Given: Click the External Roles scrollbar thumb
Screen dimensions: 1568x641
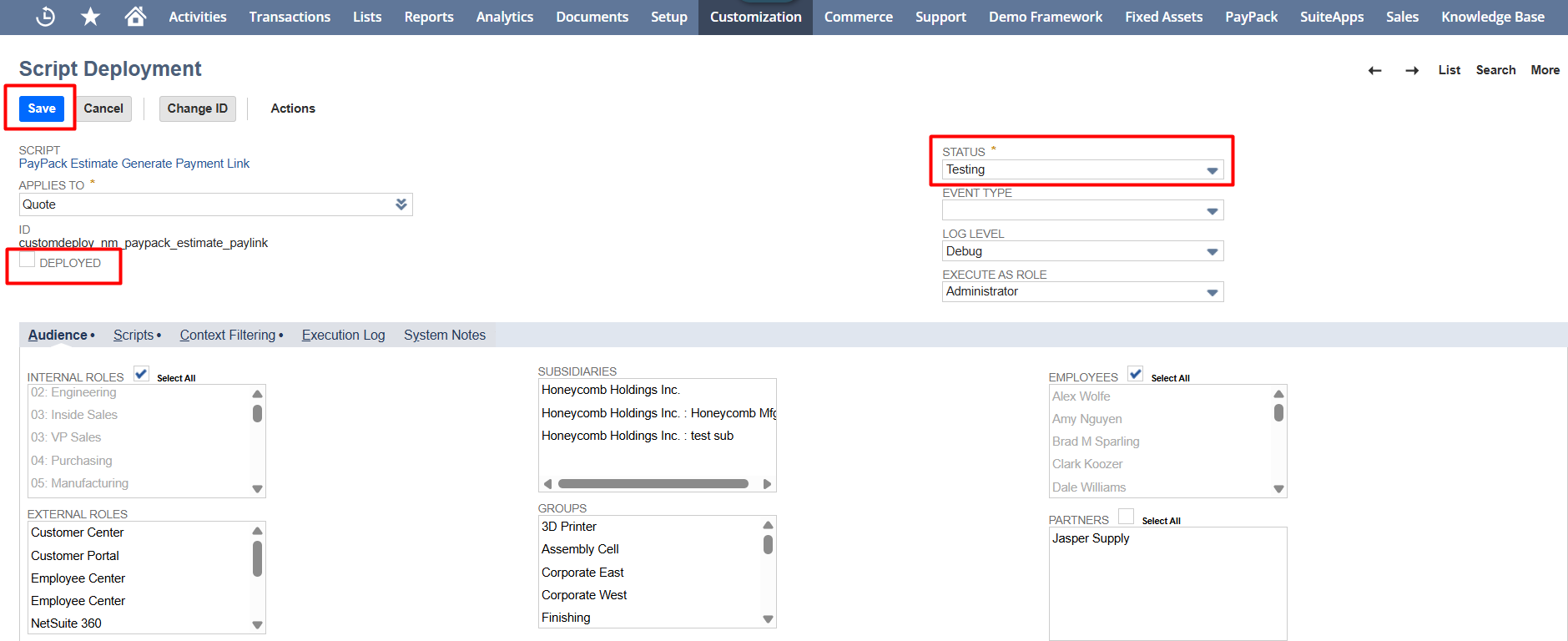Looking at the screenshot, I should (x=257, y=558).
